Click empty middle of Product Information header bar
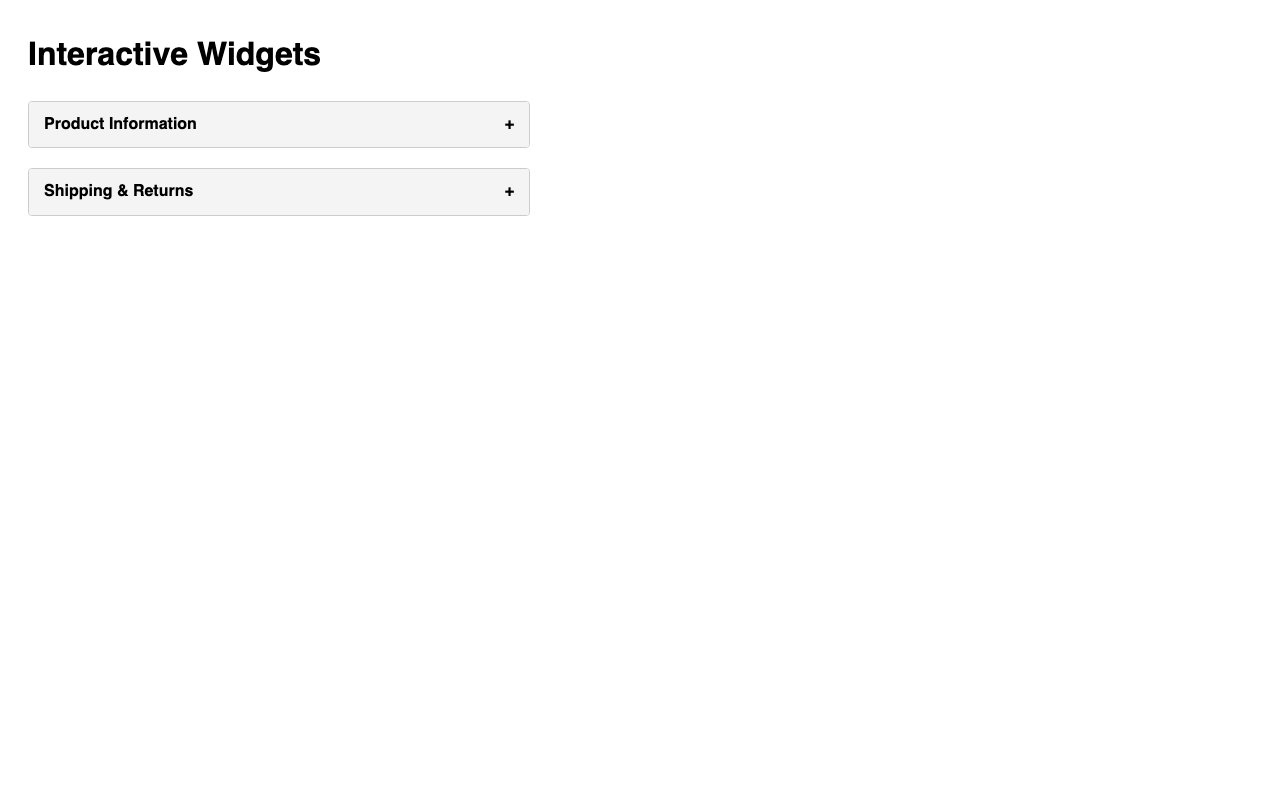This screenshot has height=800, width=1280. click(x=350, y=124)
